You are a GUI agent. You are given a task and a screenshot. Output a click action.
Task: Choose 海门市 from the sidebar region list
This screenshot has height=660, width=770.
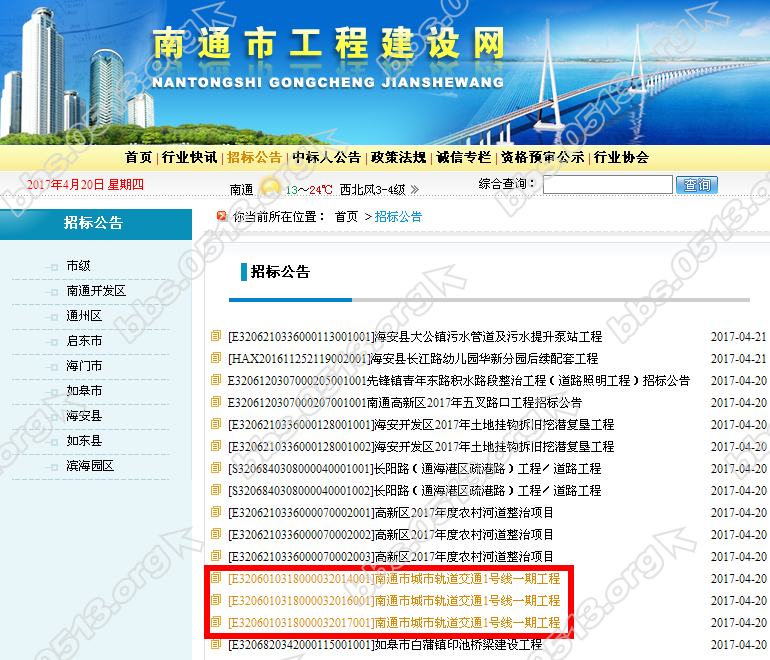click(x=84, y=366)
